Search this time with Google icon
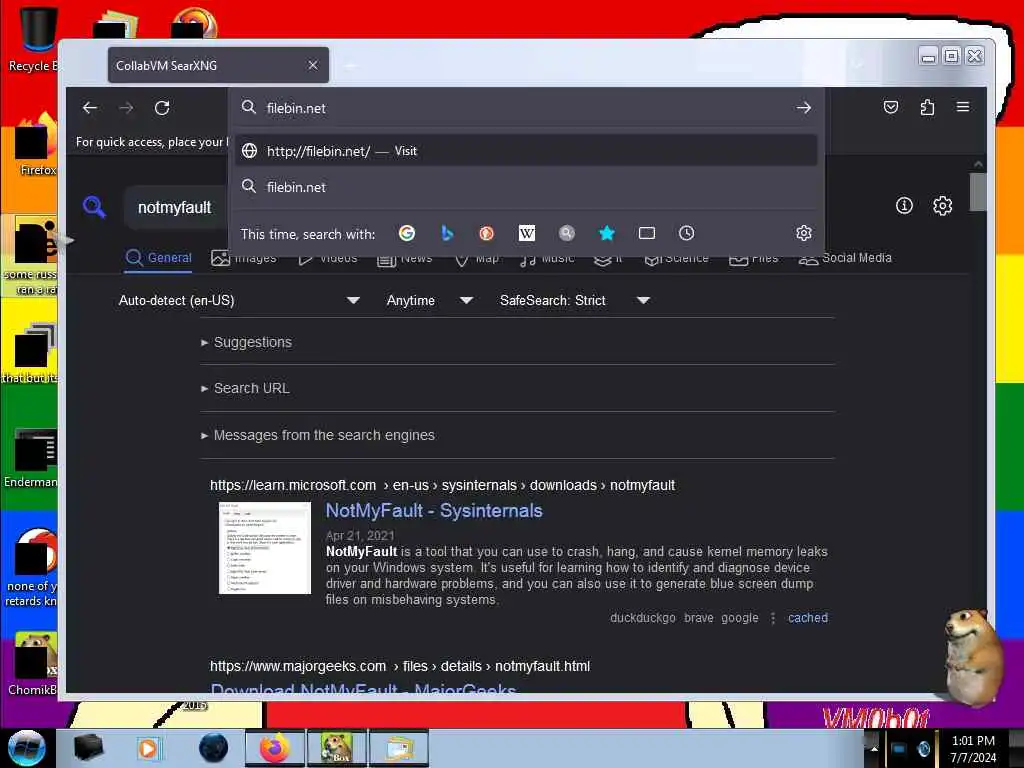Screen dimensions: 1024x768 (x=407, y=233)
